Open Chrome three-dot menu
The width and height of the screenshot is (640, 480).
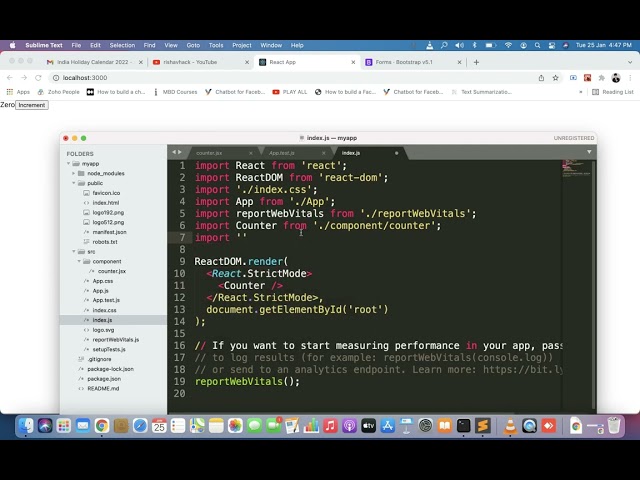click(630, 78)
